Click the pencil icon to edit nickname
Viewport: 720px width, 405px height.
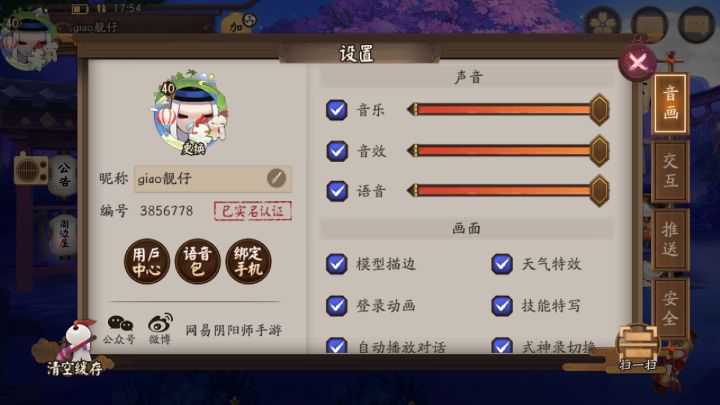click(276, 178)
